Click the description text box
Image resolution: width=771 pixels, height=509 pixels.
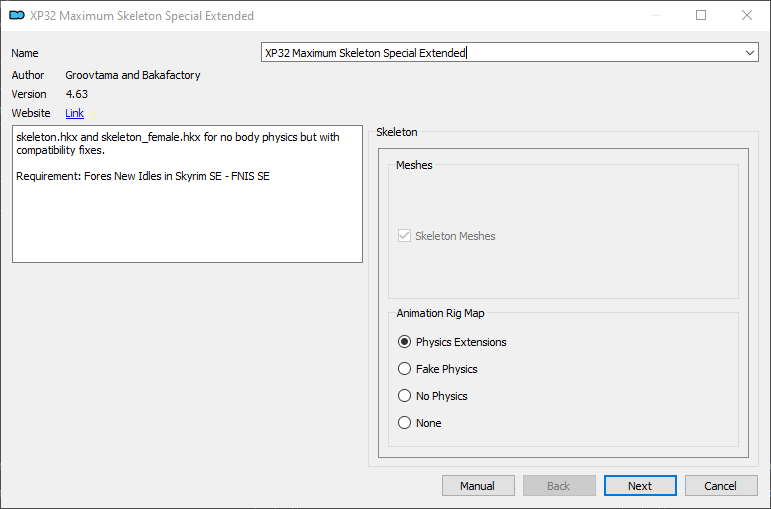pos(187,194)
